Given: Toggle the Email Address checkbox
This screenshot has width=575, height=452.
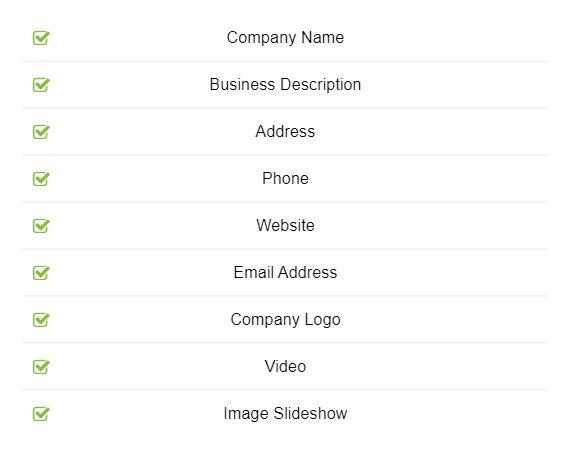Looking at the screenshot, I should click(41, 272).
